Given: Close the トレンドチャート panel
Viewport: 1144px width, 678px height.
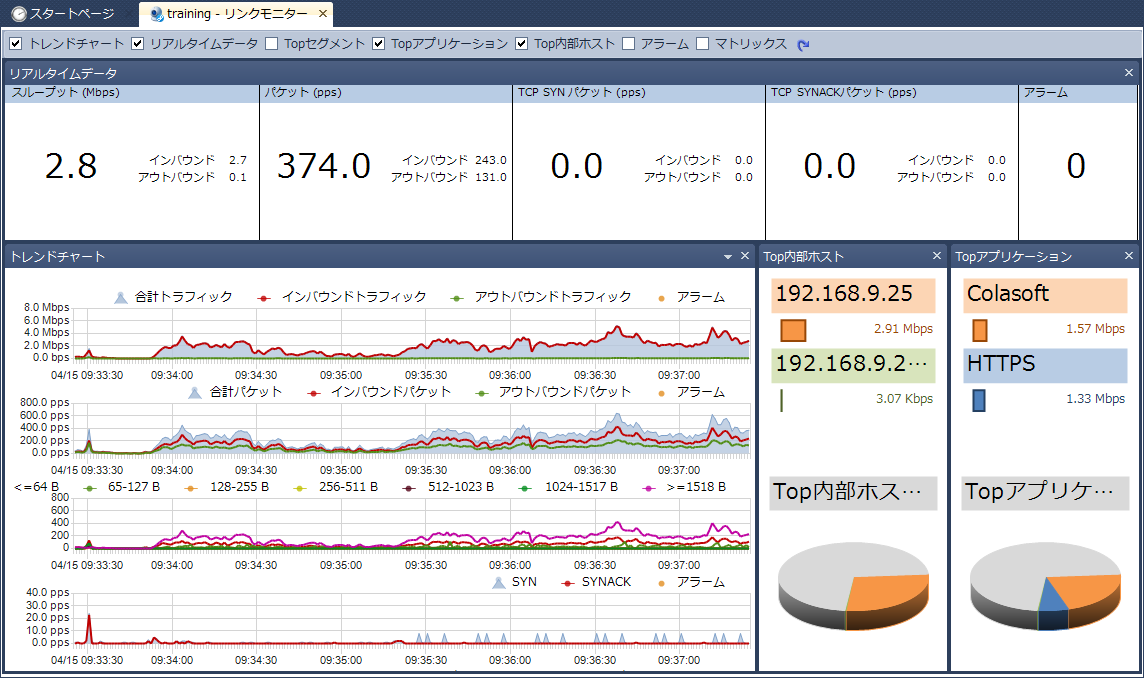Looking at the screenshot, I should pyautogui.click(x=745, y=257).
